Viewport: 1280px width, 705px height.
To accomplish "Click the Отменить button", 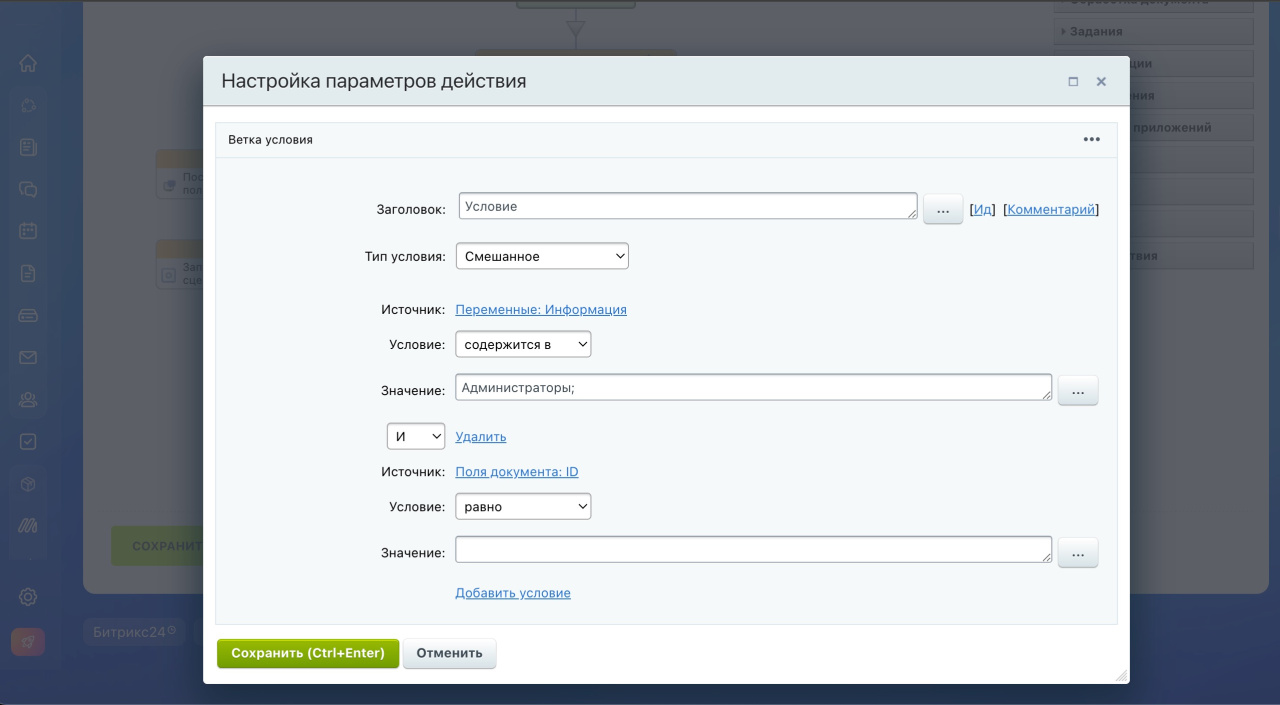I will [449, 653].
